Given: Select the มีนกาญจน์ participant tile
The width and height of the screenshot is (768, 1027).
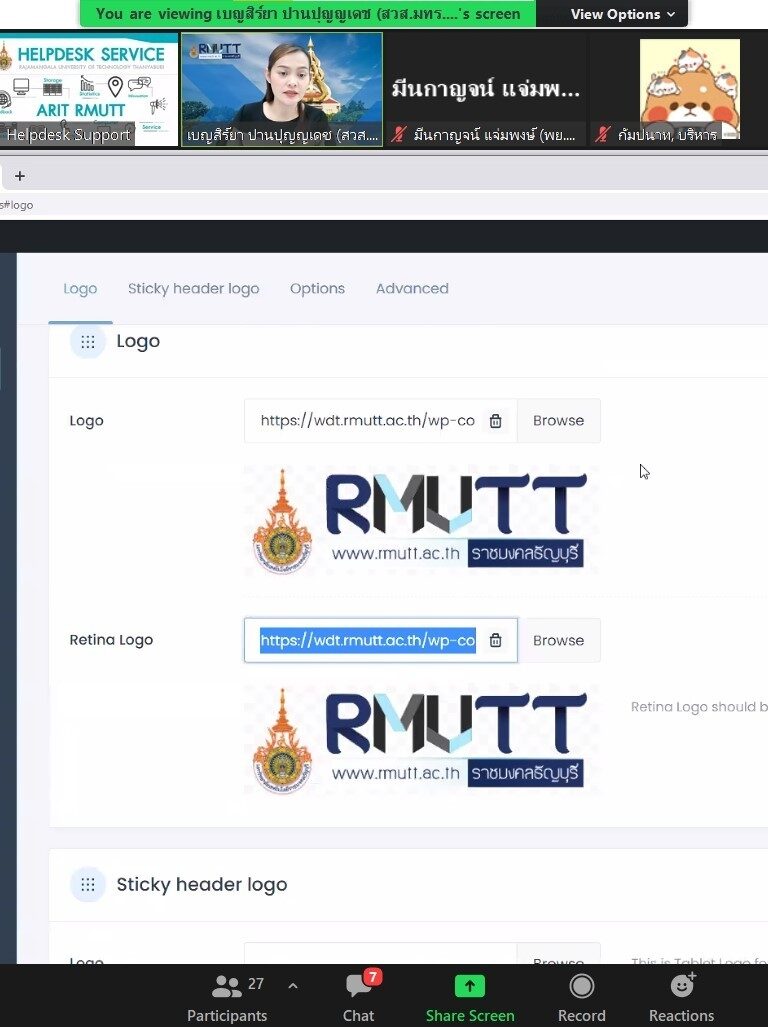Looking at the screenshot, I should [485, 90].
